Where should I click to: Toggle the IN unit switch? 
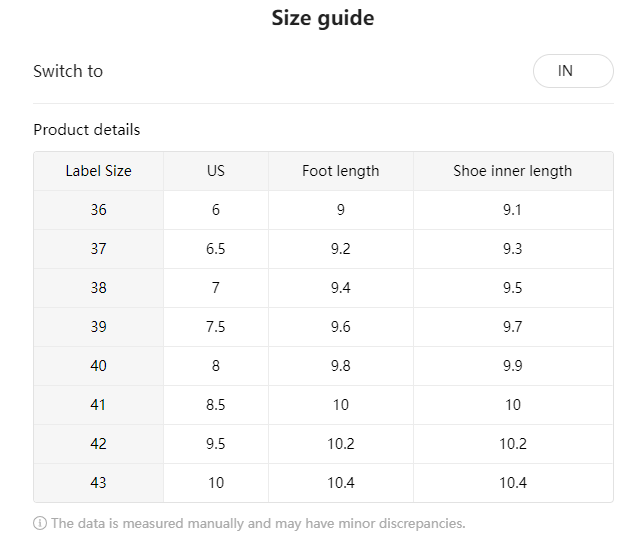point(573,71)
